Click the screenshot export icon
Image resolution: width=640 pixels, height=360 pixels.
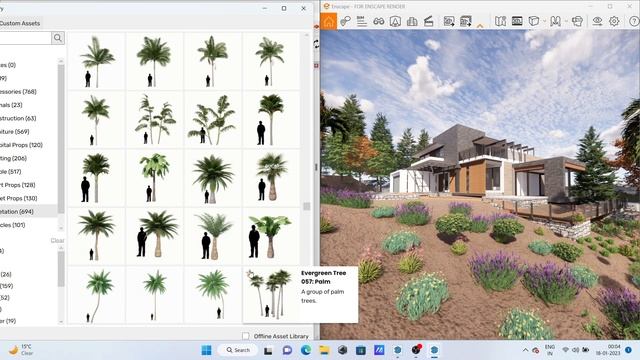coord(449,21)
